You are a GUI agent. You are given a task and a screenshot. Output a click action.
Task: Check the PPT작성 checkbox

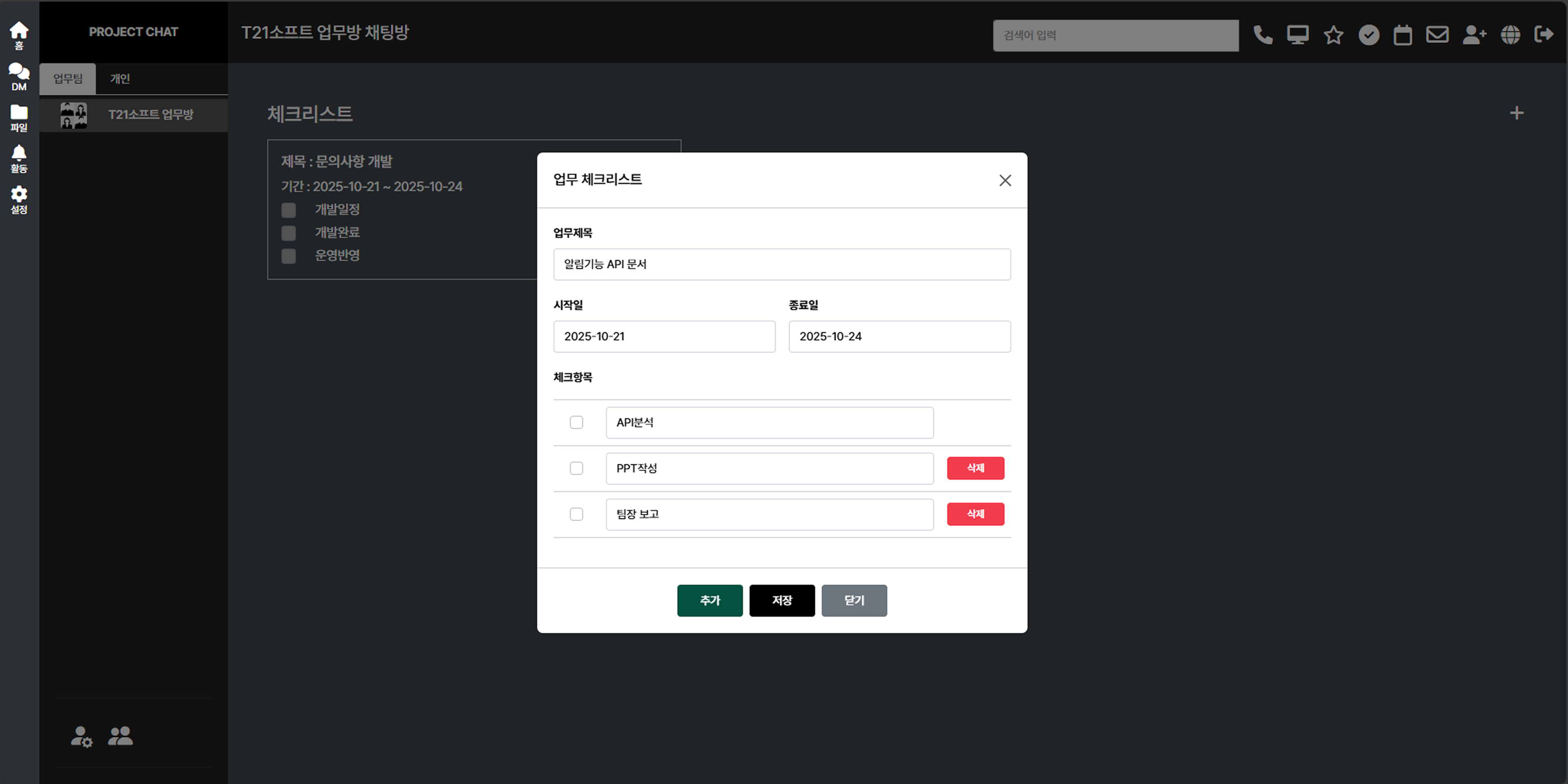(576, 468)
